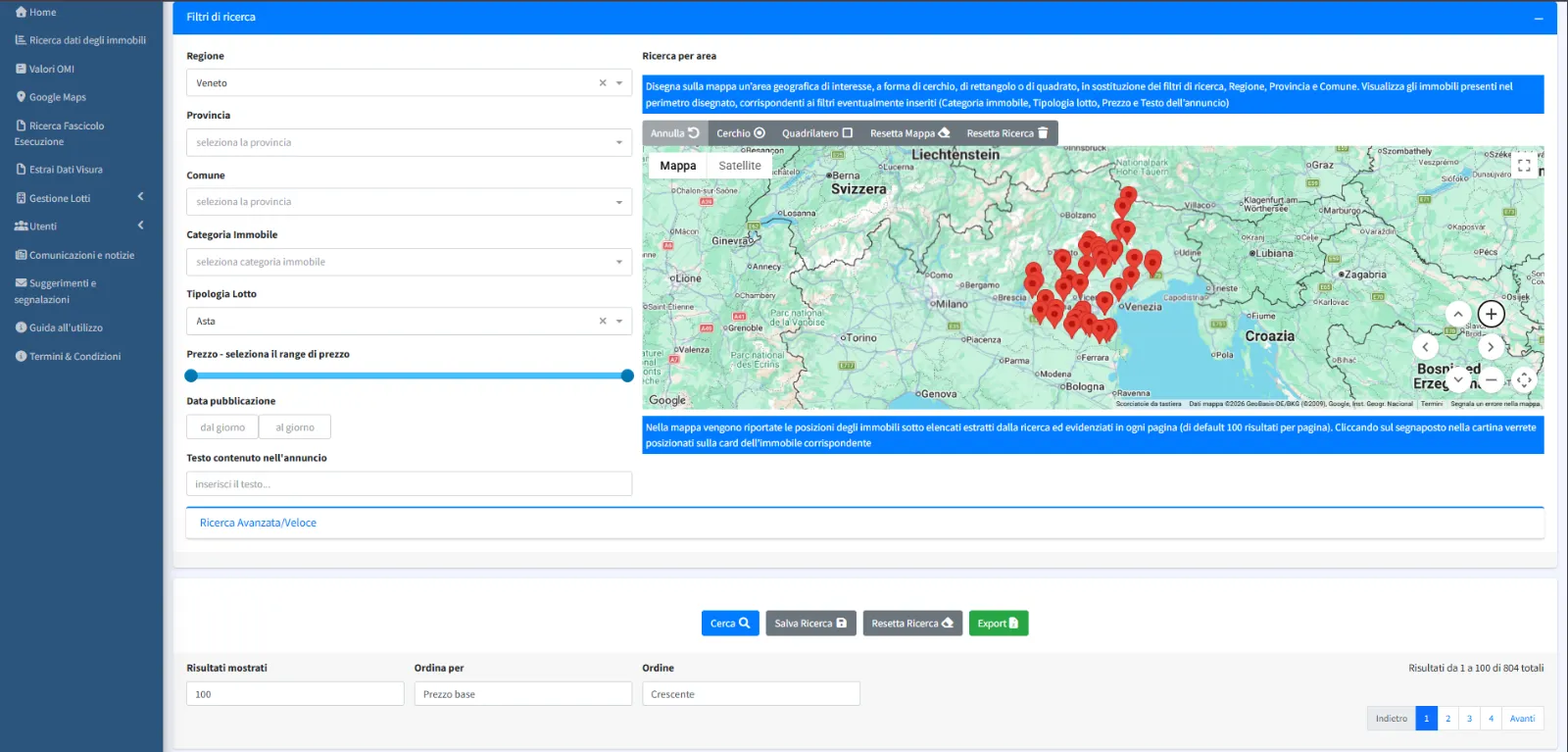This screenshot has width=1568, height=752.
Task: Zoom out on the map
Action: 1492,378
